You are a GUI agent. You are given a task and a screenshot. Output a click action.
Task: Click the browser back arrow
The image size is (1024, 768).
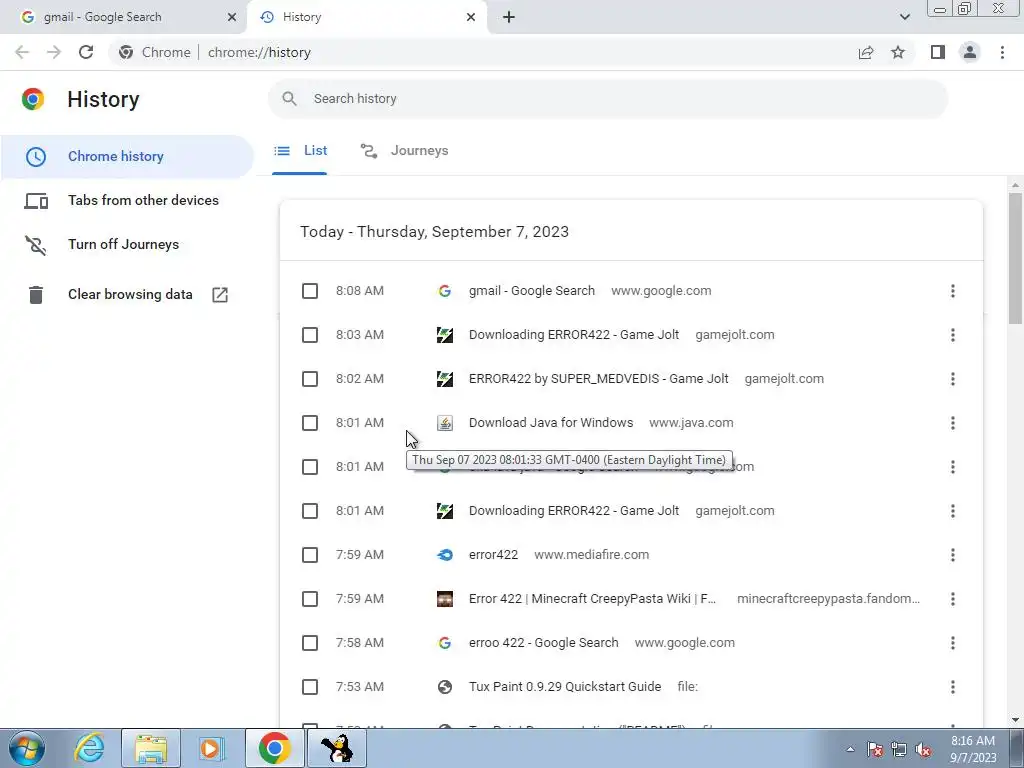22,52
